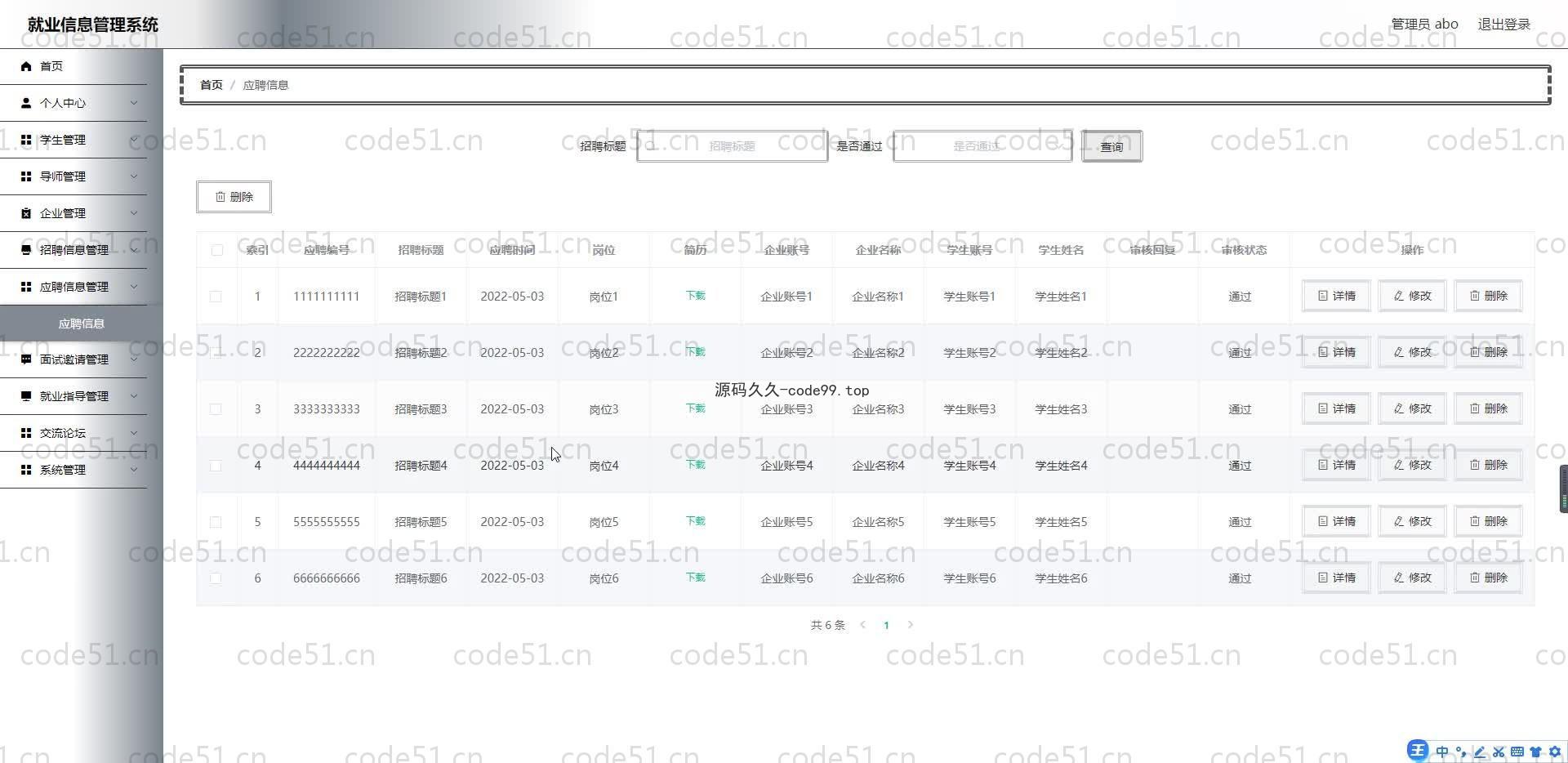1568x763 pixels.
Task: Click the IME settings gear tray icon
Action: tap(1555, 752)
